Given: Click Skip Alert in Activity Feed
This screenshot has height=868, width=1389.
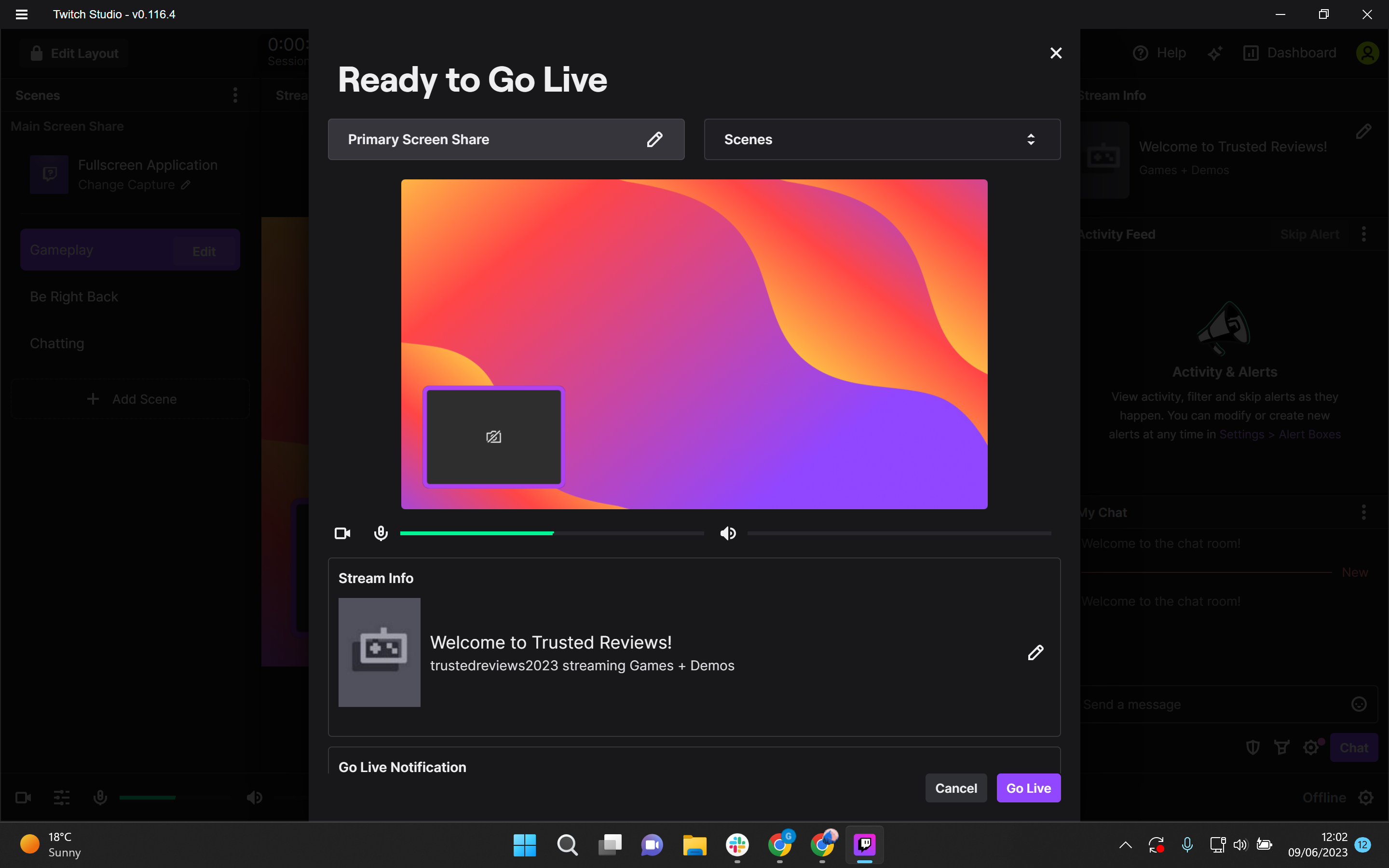Looking at the screenshot, I should pyautogui.click(x=1310, y=234).
